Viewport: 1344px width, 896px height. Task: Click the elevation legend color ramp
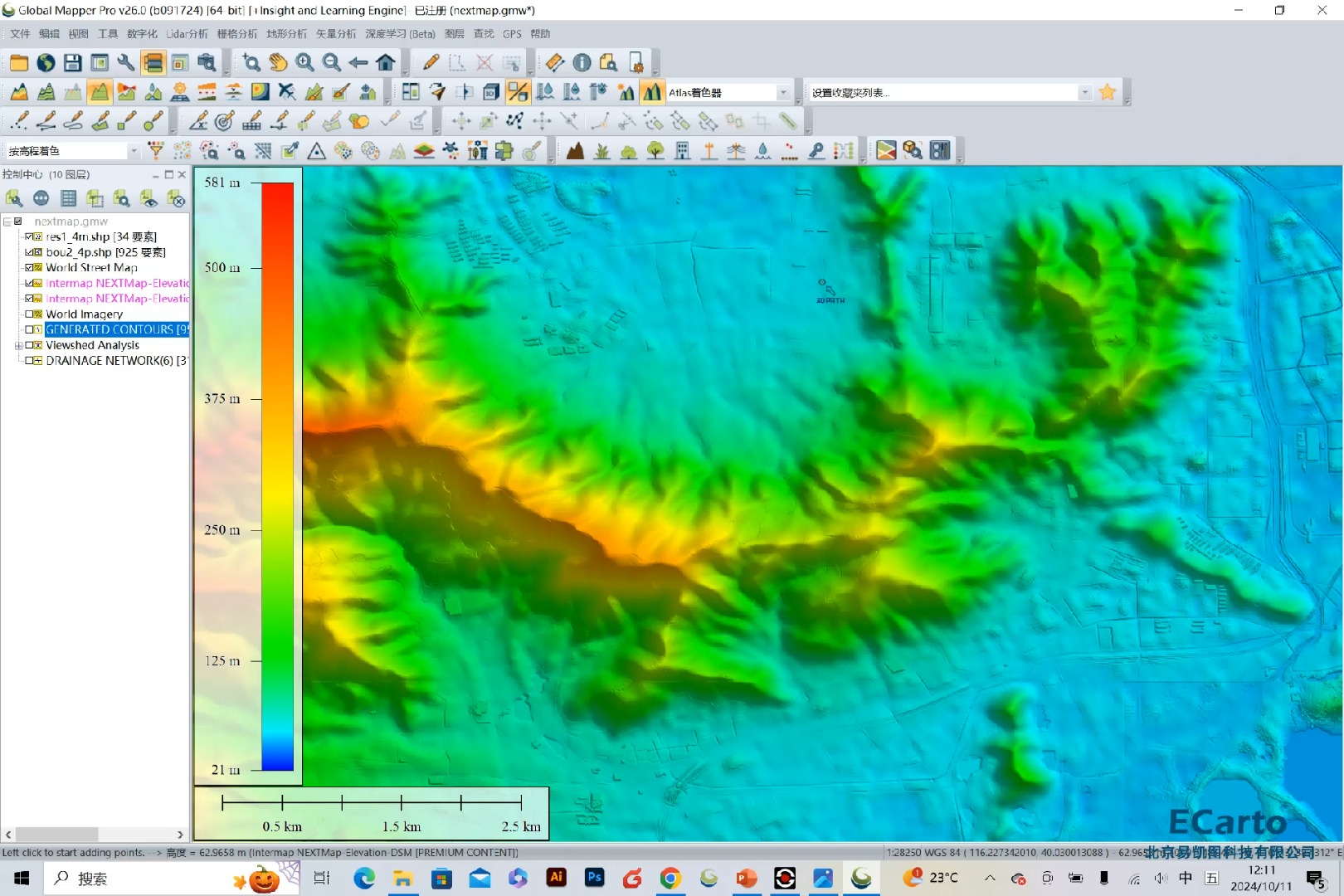pyautogui.click(x=277, y=476)
